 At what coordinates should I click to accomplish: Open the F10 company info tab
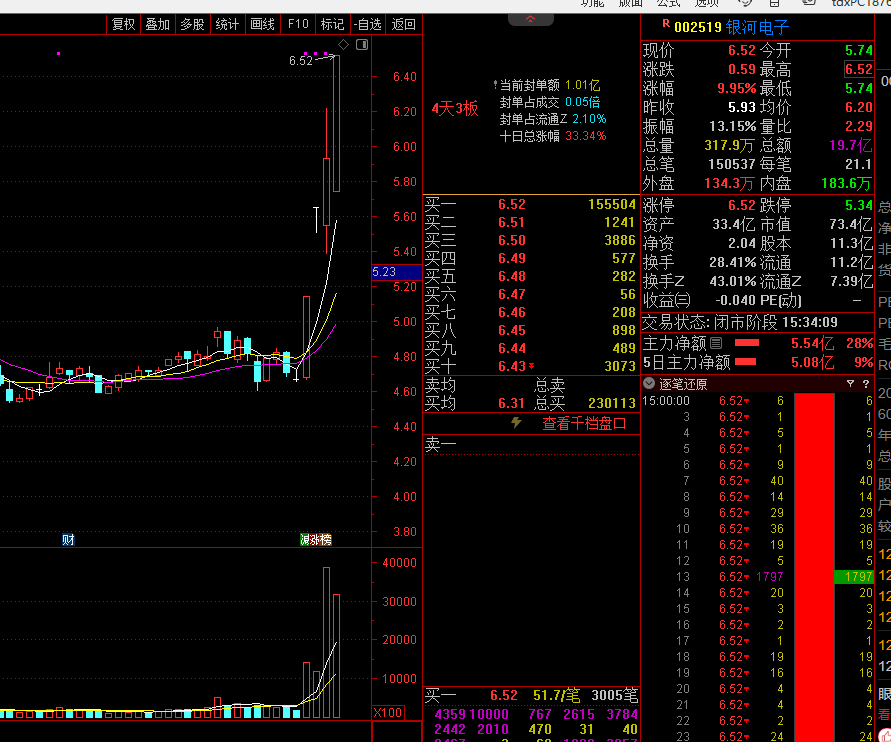(298, 24)
